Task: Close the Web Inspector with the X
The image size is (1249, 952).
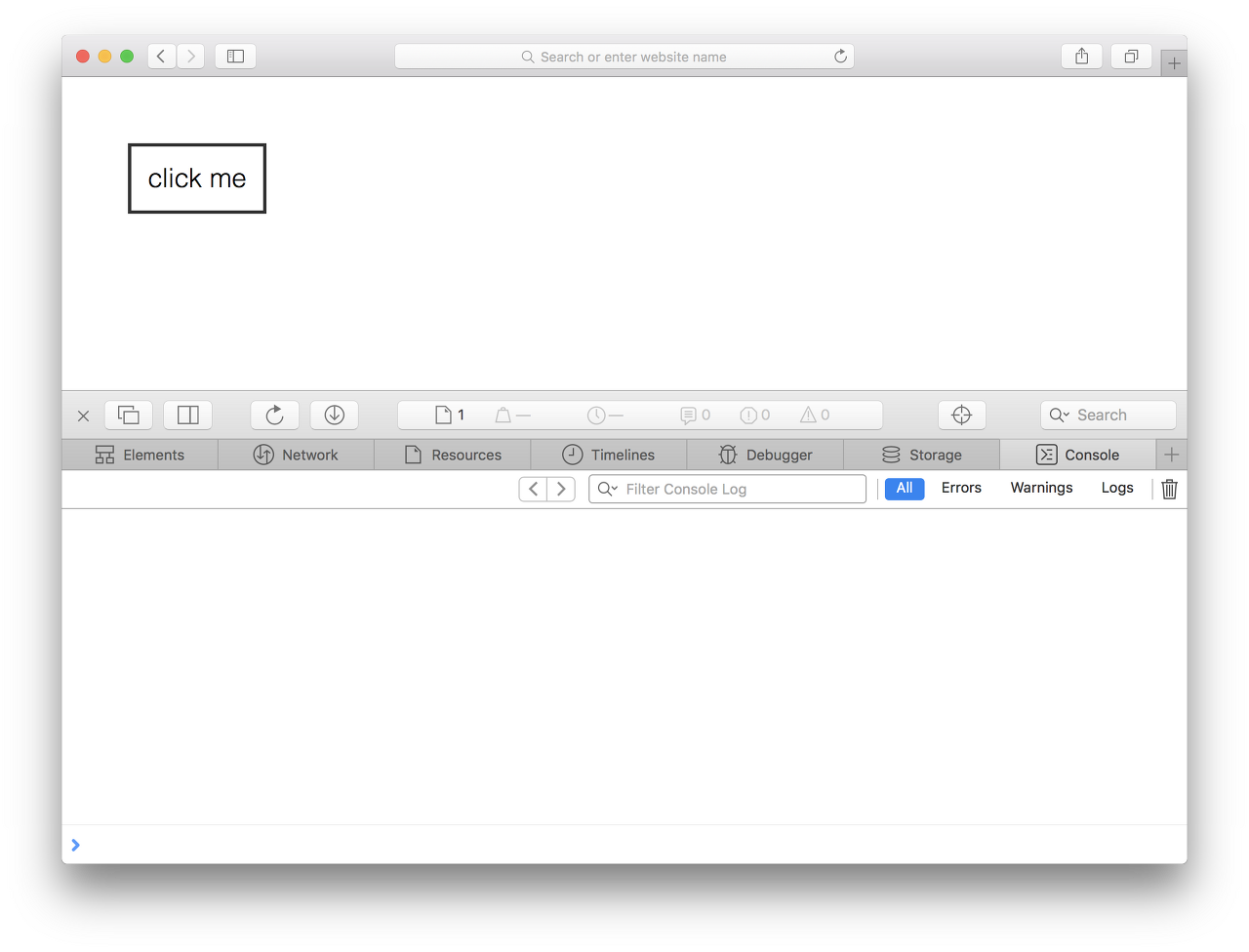Action: point(84,416)
